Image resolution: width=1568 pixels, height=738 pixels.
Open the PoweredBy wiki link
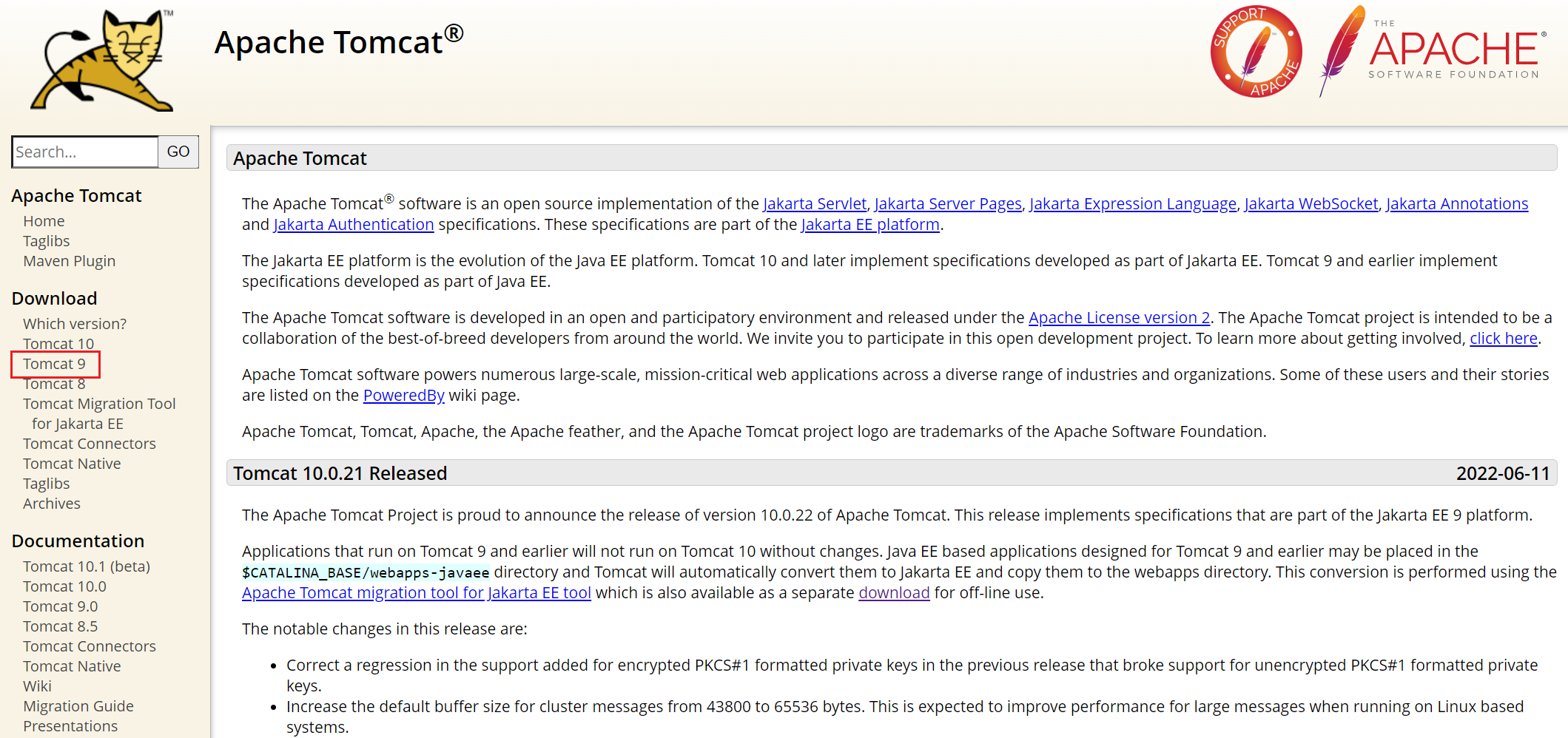[404, 396]
